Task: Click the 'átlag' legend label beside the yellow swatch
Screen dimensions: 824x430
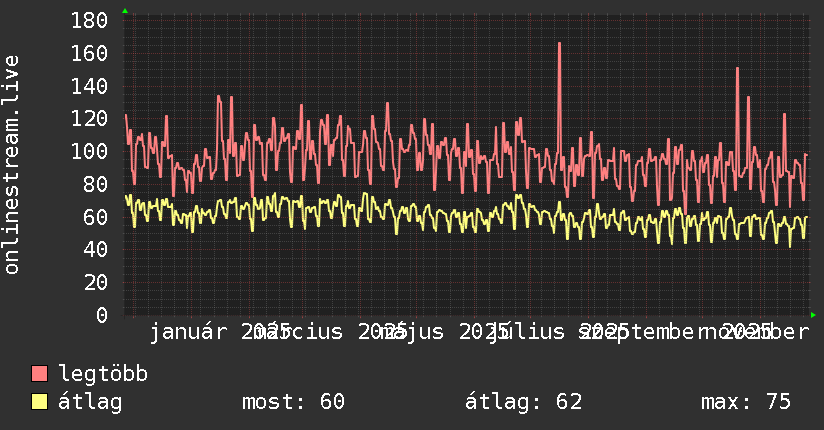Action: coord(90,402)
